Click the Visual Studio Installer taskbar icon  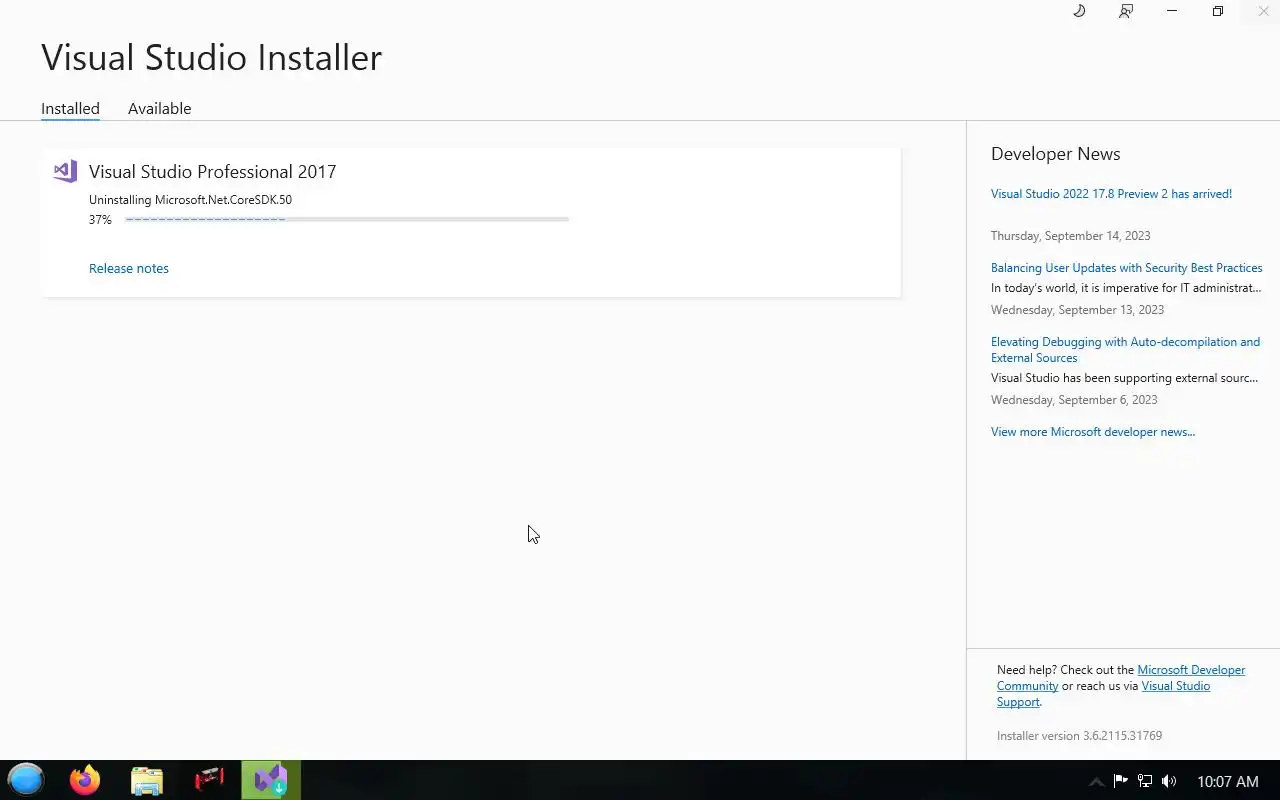270,780
